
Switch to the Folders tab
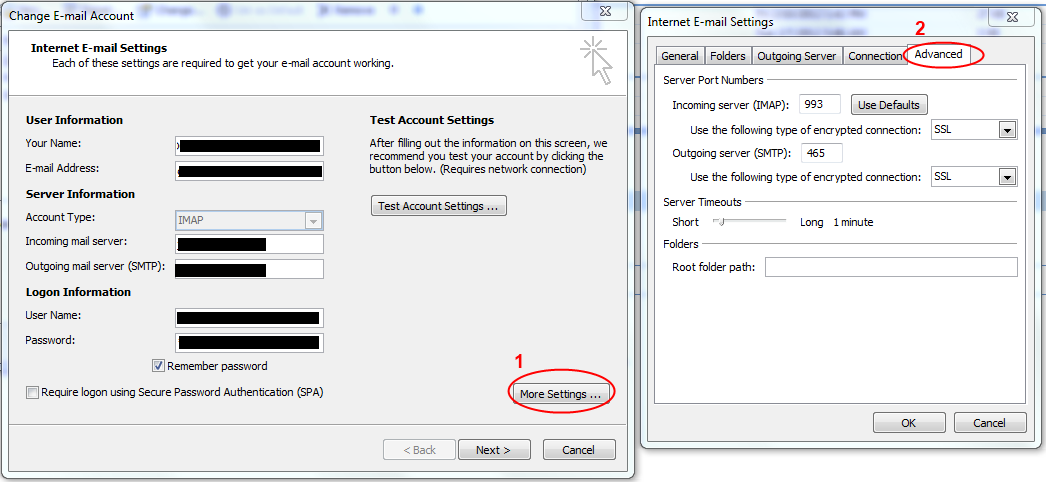click(728, 56)
